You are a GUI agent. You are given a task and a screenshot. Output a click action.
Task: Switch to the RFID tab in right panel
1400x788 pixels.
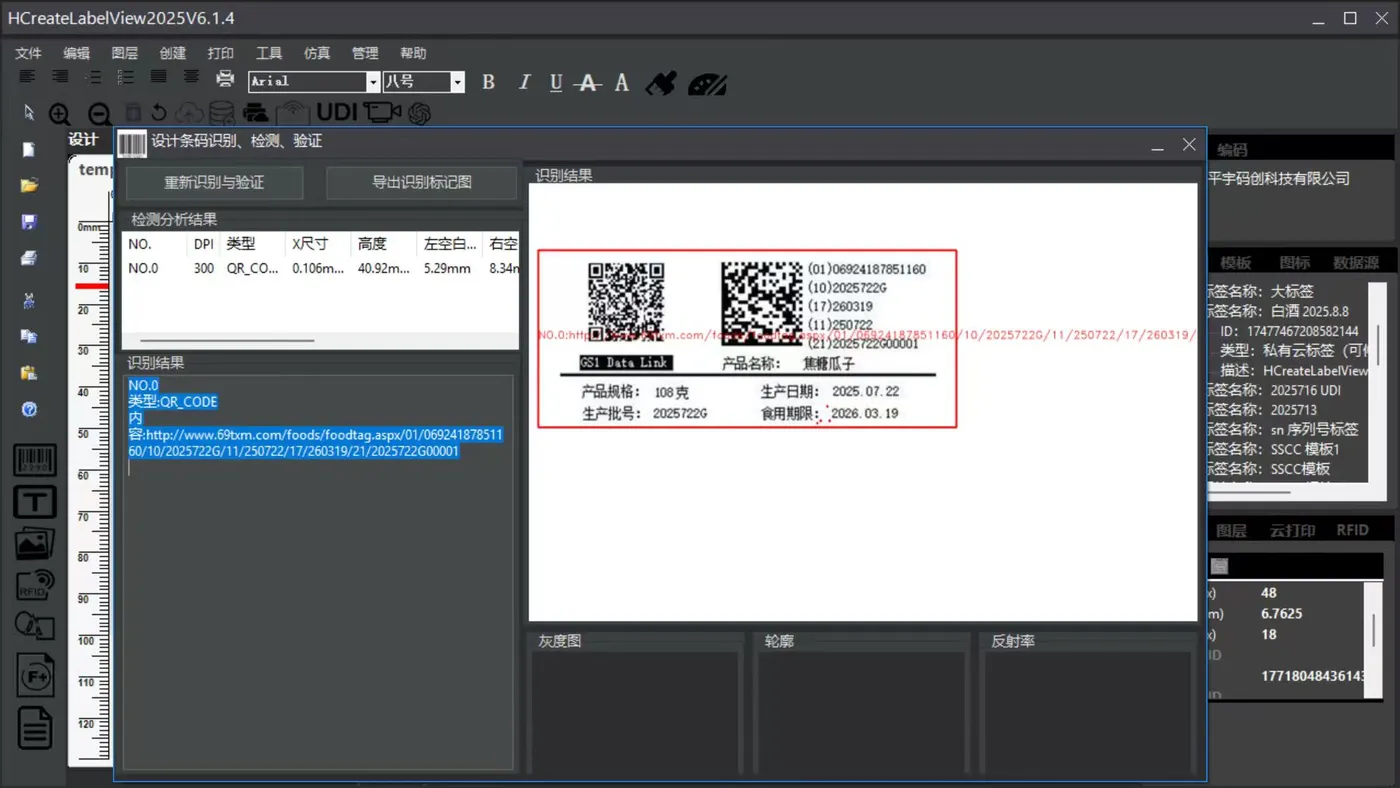(1352, 530)
